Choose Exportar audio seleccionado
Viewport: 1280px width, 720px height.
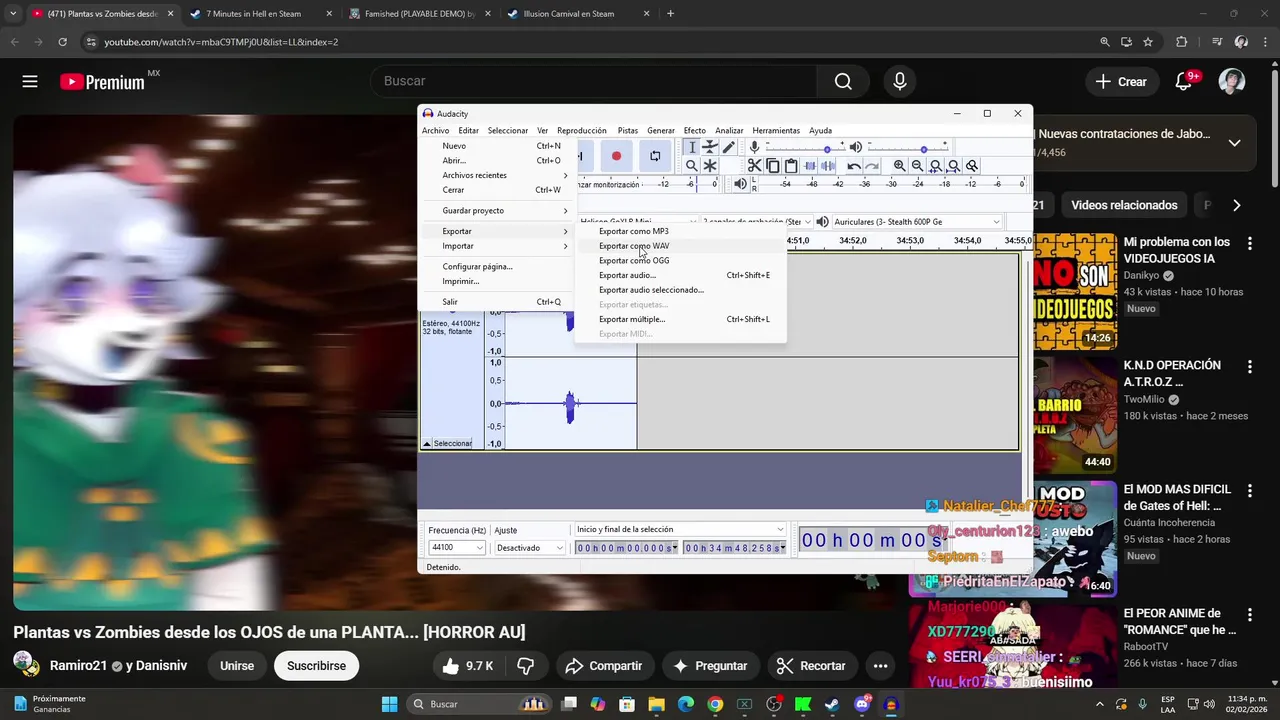click(680, 290)
